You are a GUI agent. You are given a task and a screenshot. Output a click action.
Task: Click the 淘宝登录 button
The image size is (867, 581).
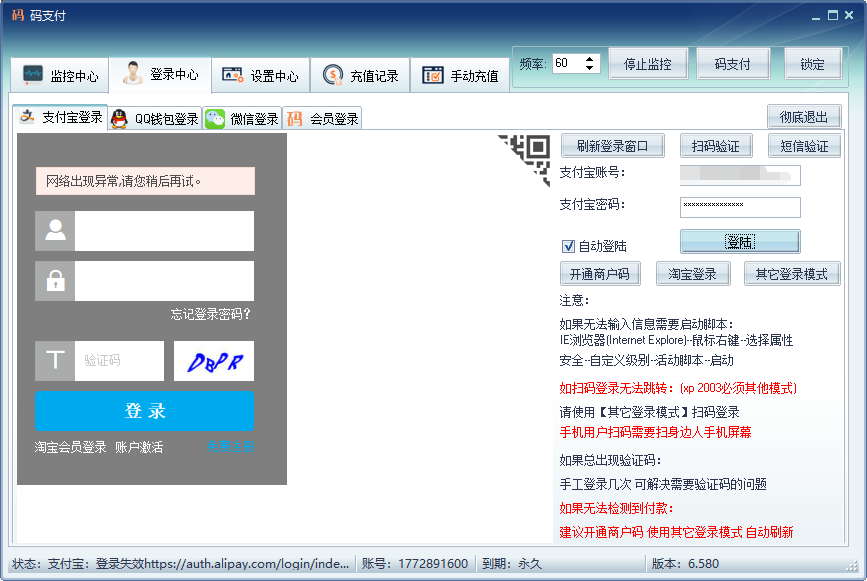[x=693, y=274]
